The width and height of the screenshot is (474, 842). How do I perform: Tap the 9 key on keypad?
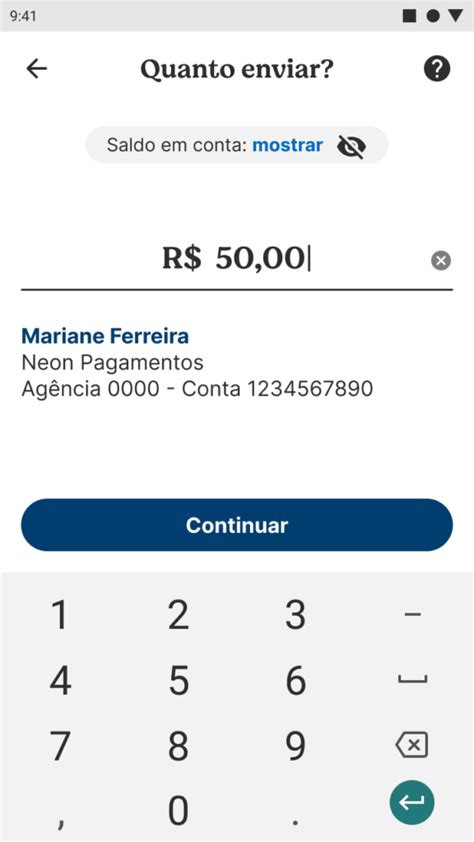[x=295, y=745]
